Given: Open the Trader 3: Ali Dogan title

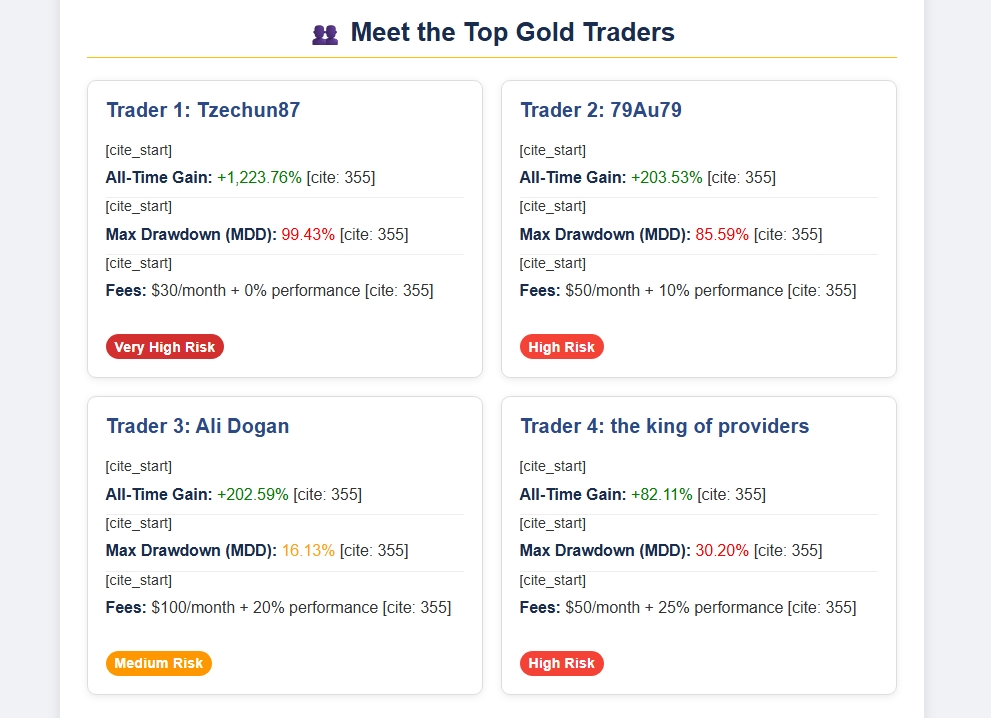Looking at the screenshot, I should point(198,426).
